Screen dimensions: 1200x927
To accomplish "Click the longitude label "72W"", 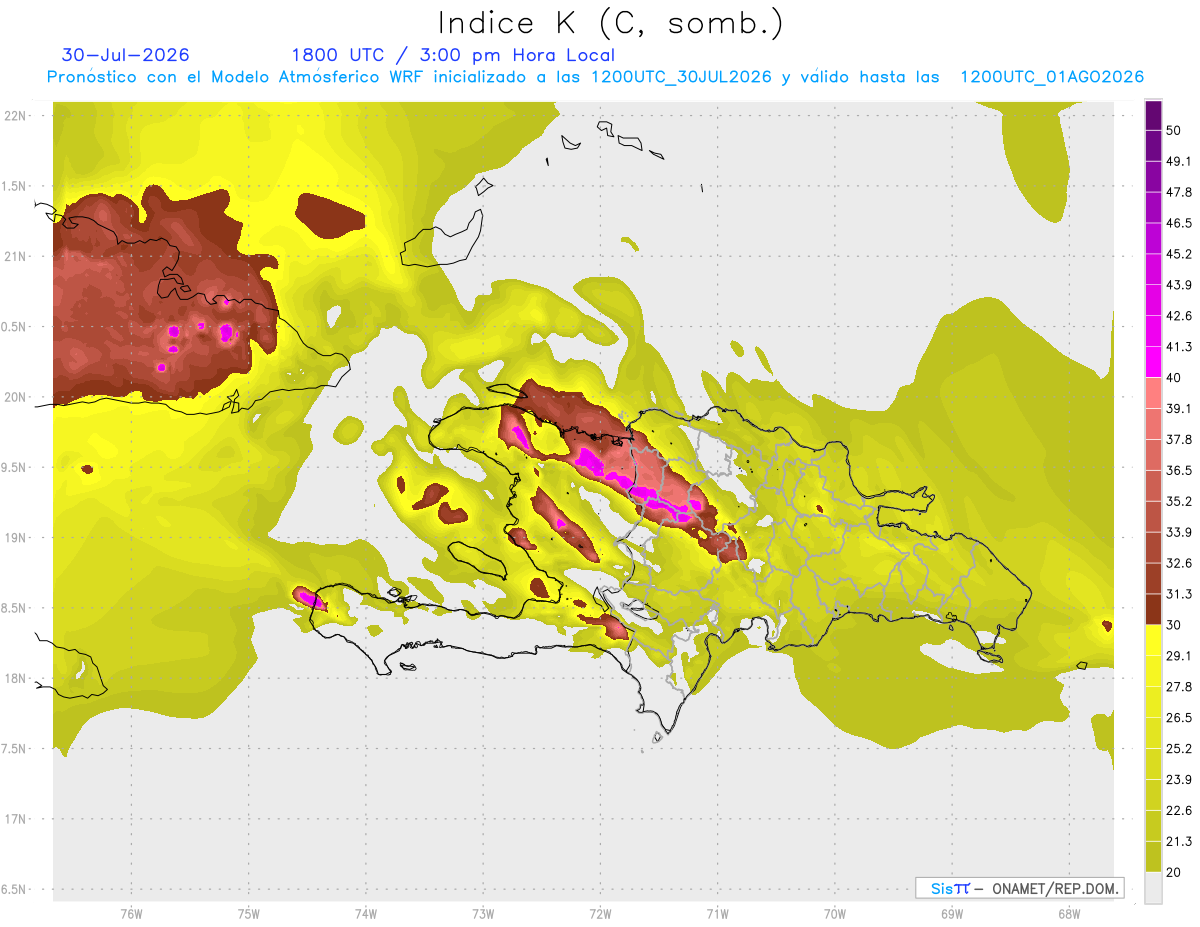I will pos(600,914).
